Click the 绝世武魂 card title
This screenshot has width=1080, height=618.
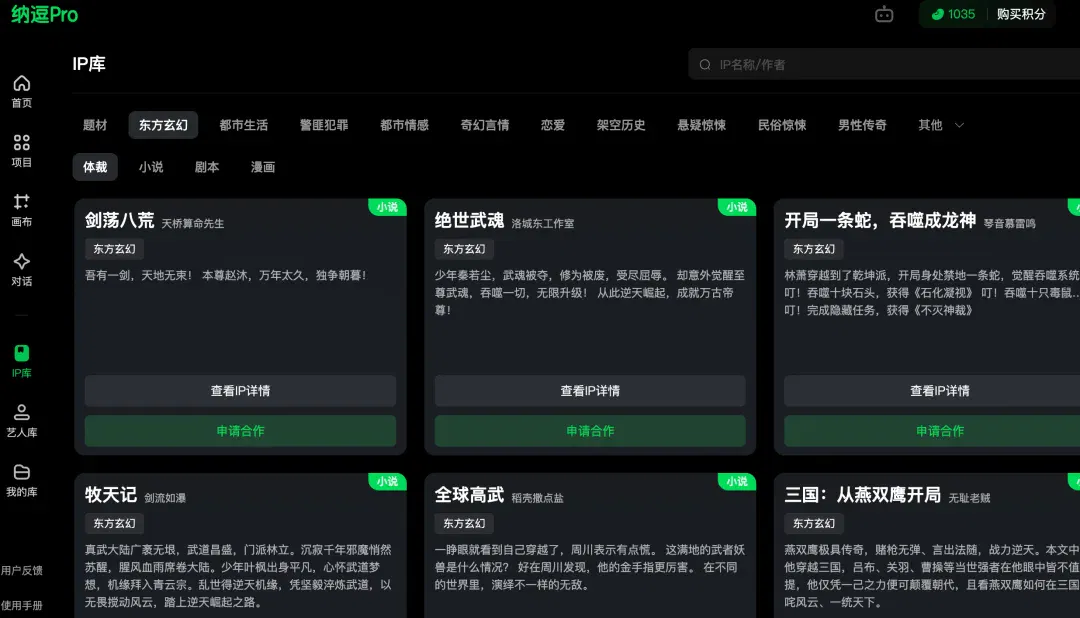pyautogui.click(x=469, y=220)
